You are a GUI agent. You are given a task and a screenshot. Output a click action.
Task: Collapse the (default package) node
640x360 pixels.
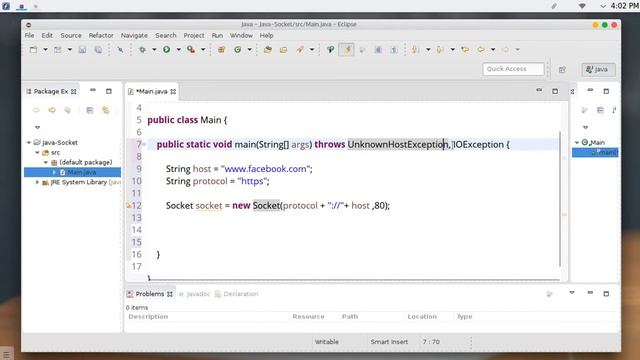(x=46, y=162)
